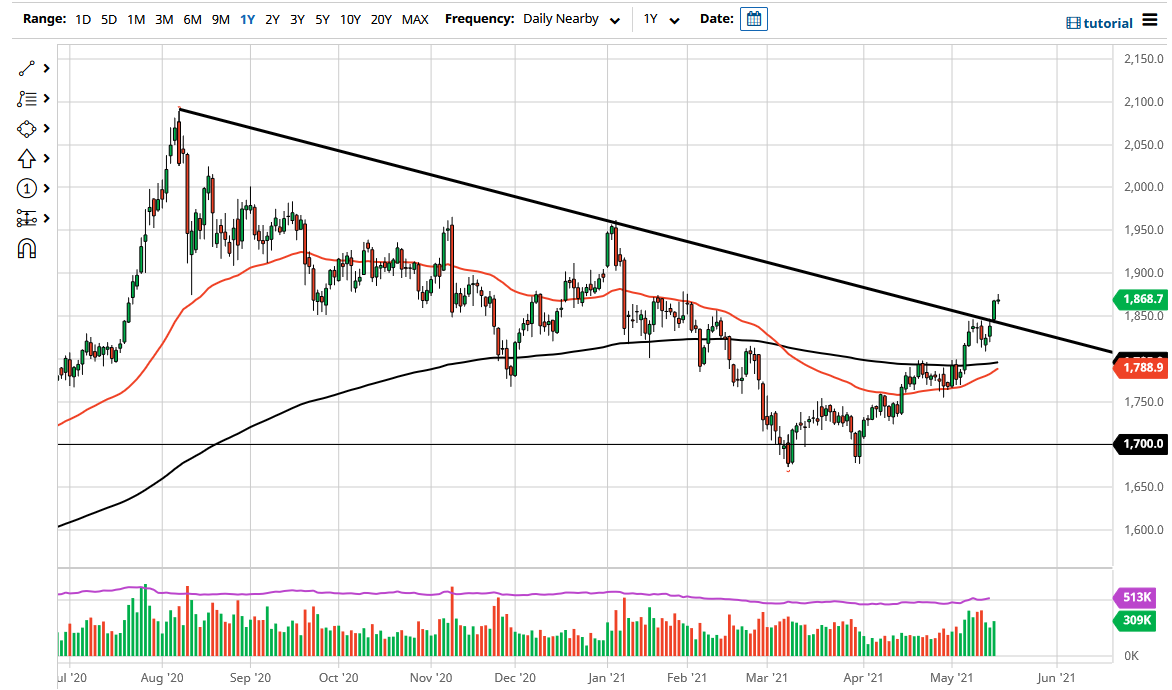Set range to 2Y
Screen dimensions: 1172x690
tap(273, 19)
